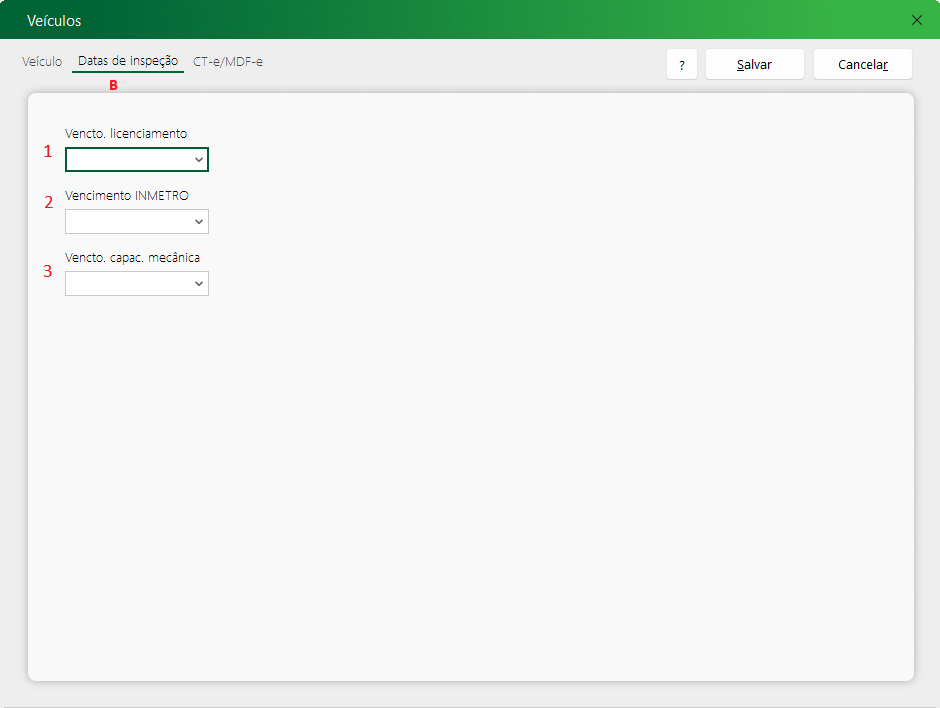
Task: Open the CT-e/MDF-e tab
Action: coord(228,61)
